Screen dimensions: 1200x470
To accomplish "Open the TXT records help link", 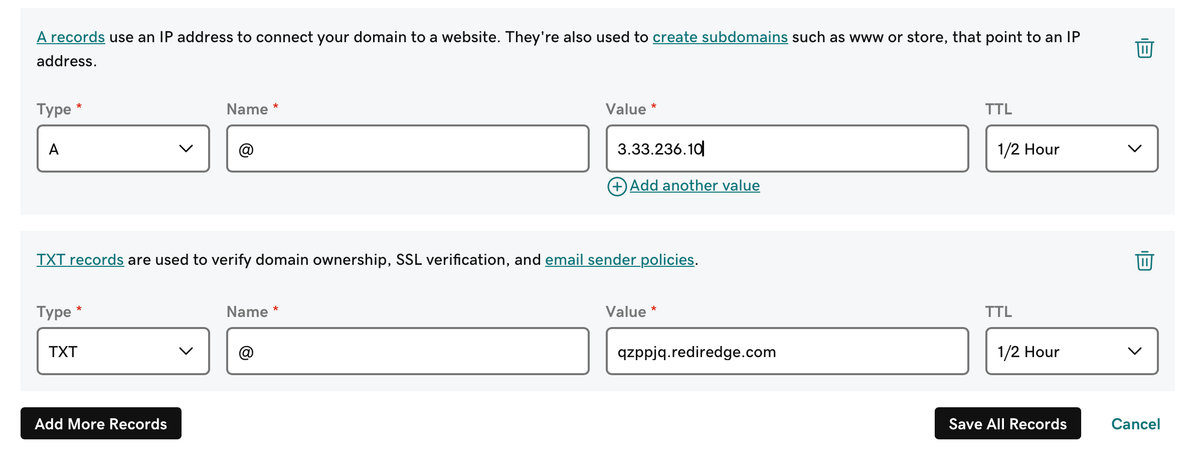I will tap(80, 260).
